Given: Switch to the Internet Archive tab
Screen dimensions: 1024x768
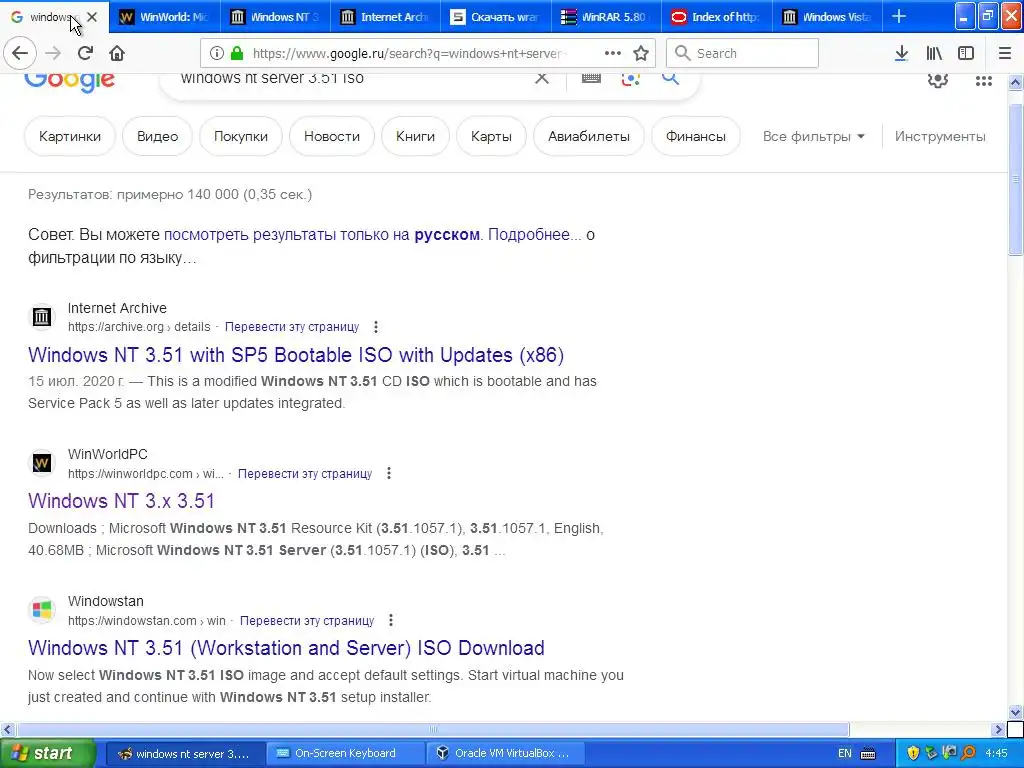Looking at the screenshot, I should tap(385, 17).
